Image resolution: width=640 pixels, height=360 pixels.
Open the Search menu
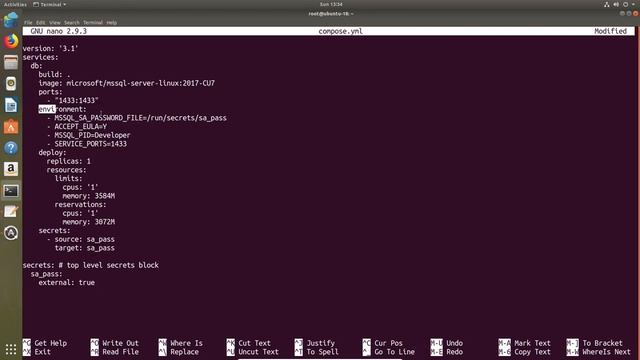click(71, 22)
